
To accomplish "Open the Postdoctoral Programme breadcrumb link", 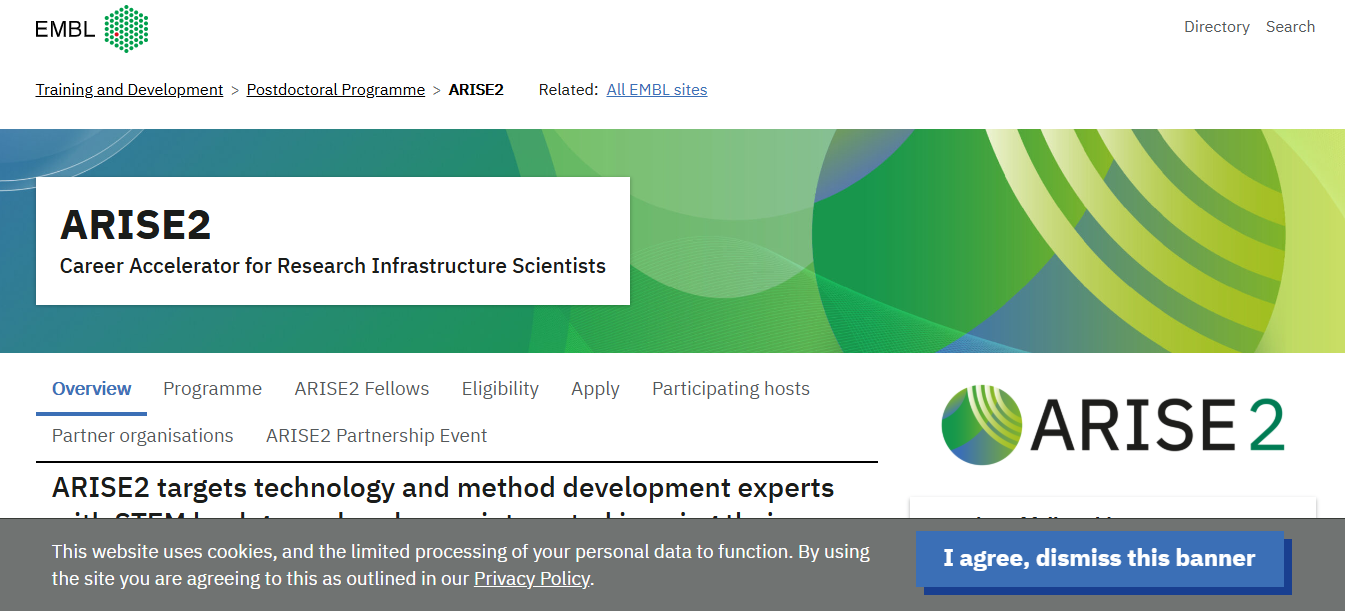I will coord(336,90).
